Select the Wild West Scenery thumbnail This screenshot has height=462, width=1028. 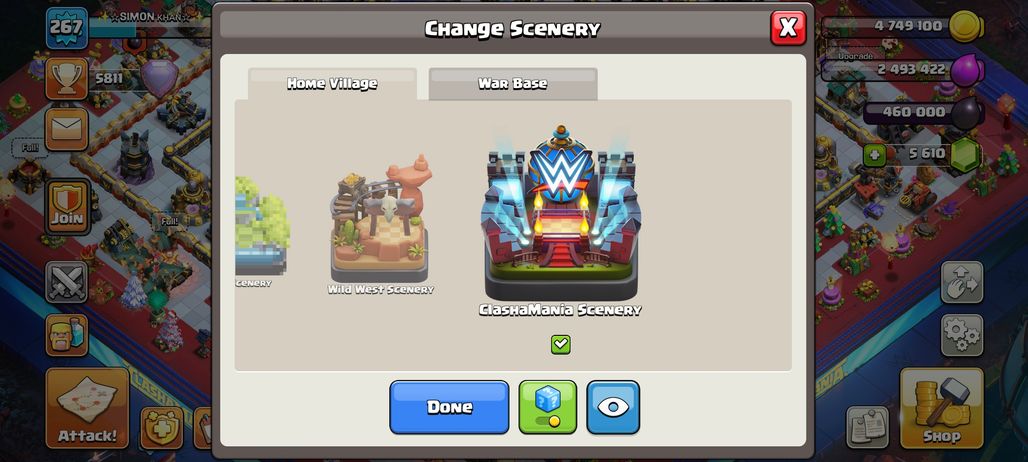[x=380, y=225]
